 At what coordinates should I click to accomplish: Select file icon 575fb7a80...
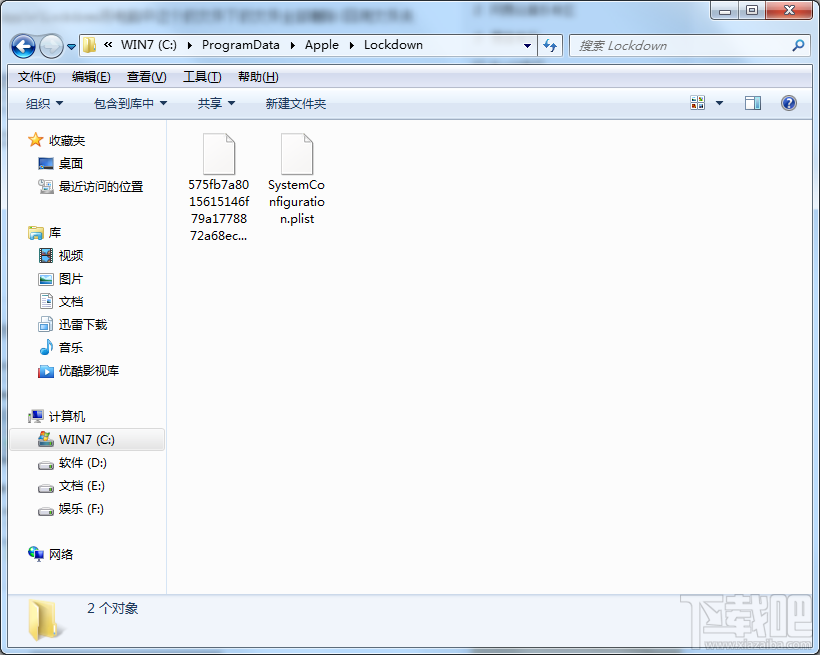click(x=219, y=154)
